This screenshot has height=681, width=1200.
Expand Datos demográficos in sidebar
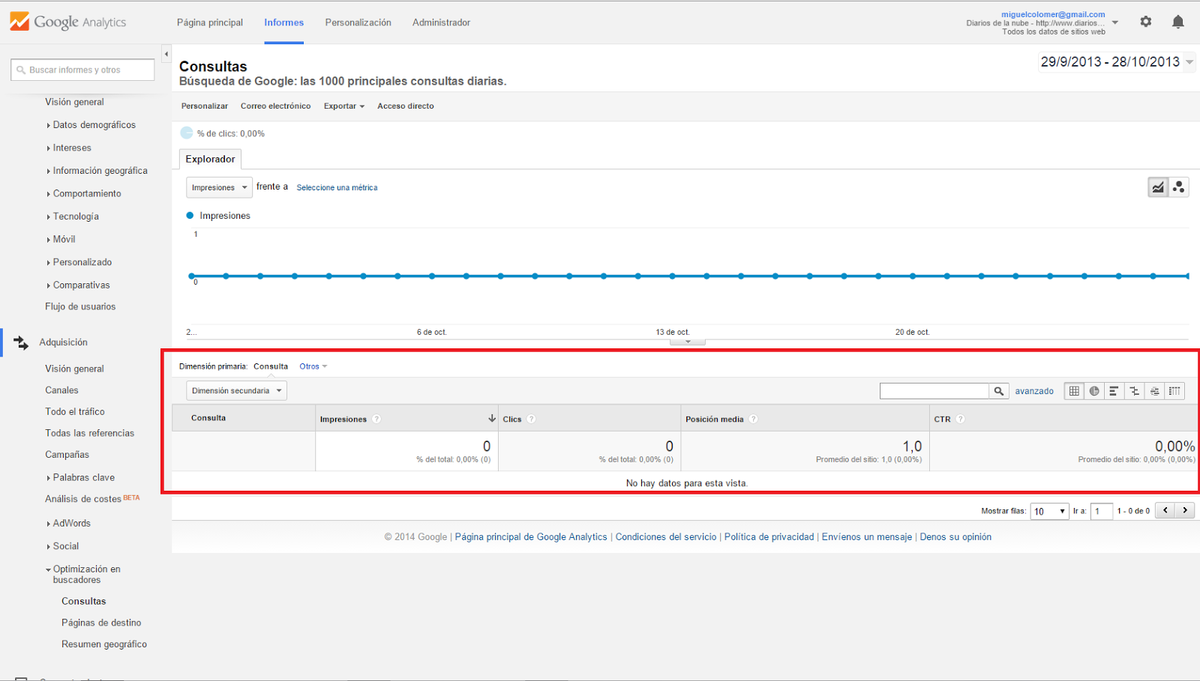(93, 125)
